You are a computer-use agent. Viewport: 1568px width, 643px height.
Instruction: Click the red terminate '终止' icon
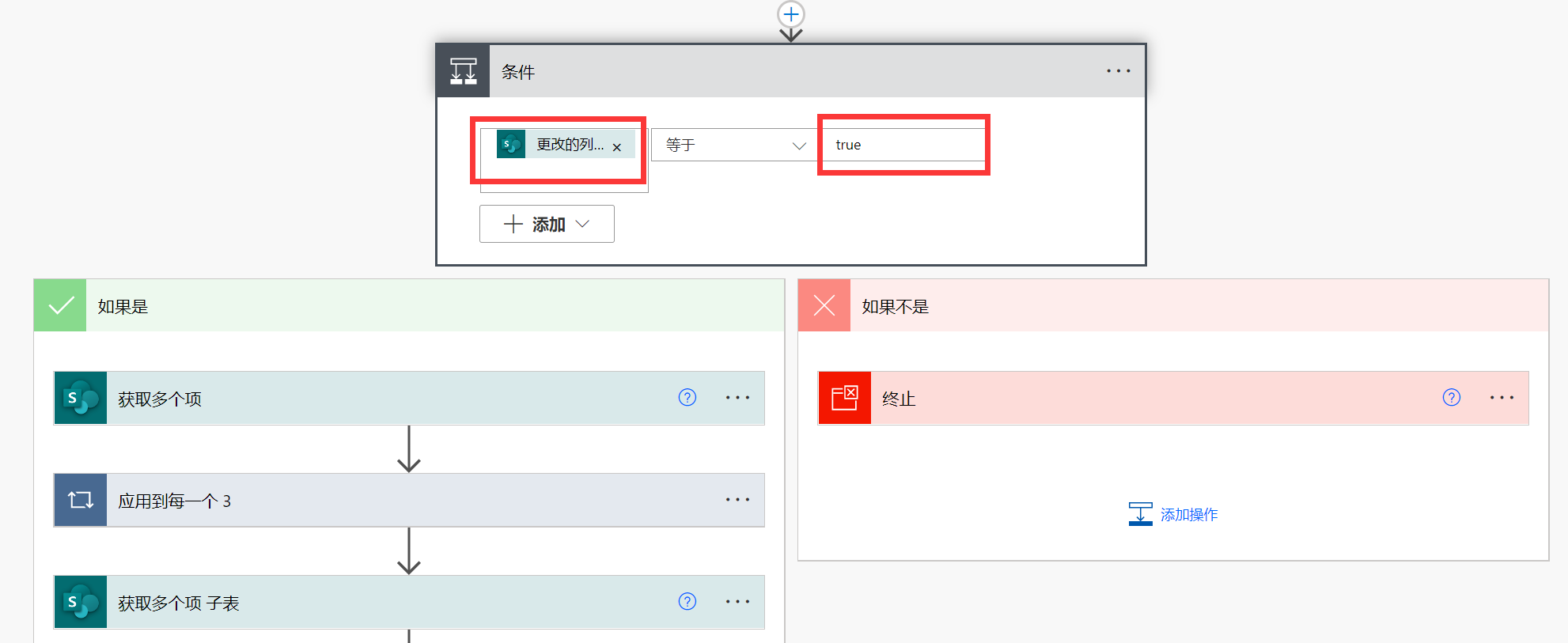(845, 398)
